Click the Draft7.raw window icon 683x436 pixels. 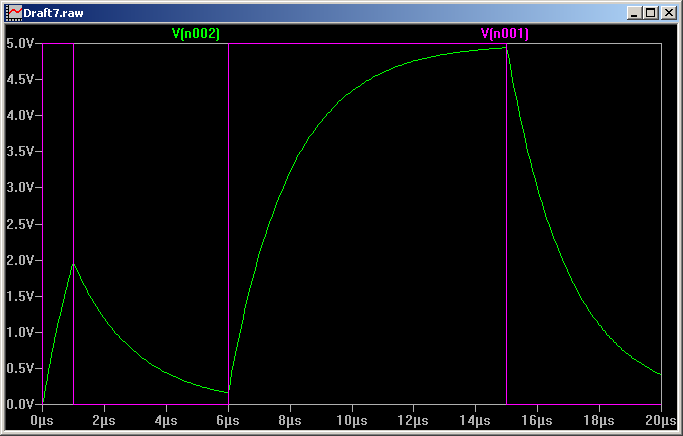[x=14, y=13]
